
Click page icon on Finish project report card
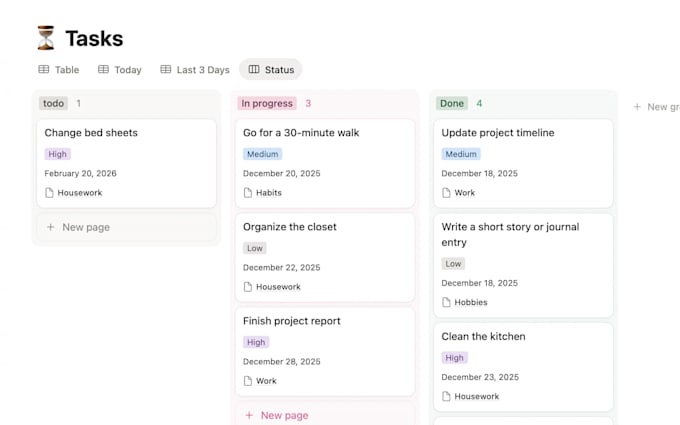coord(248,381)
